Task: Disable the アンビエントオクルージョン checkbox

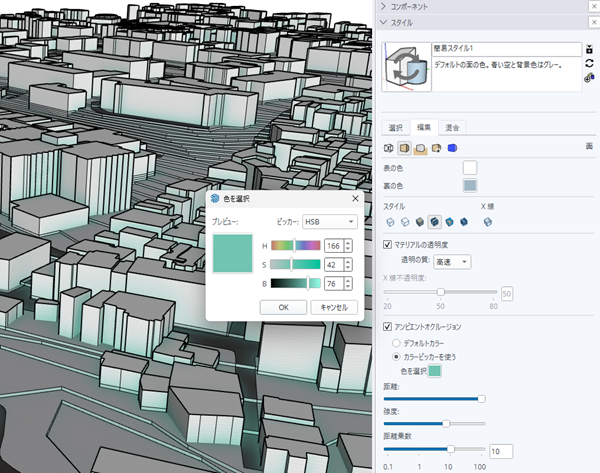Action: point(389,327)
